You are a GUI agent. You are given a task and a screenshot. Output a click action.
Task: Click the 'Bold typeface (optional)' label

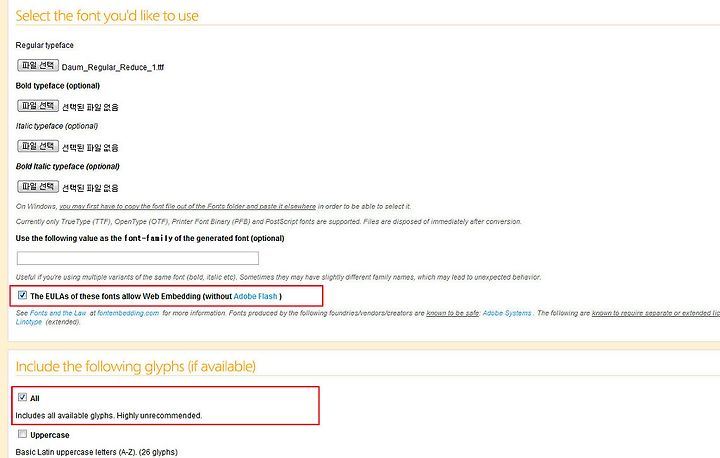pyautogui.click(x=57, y=86)
